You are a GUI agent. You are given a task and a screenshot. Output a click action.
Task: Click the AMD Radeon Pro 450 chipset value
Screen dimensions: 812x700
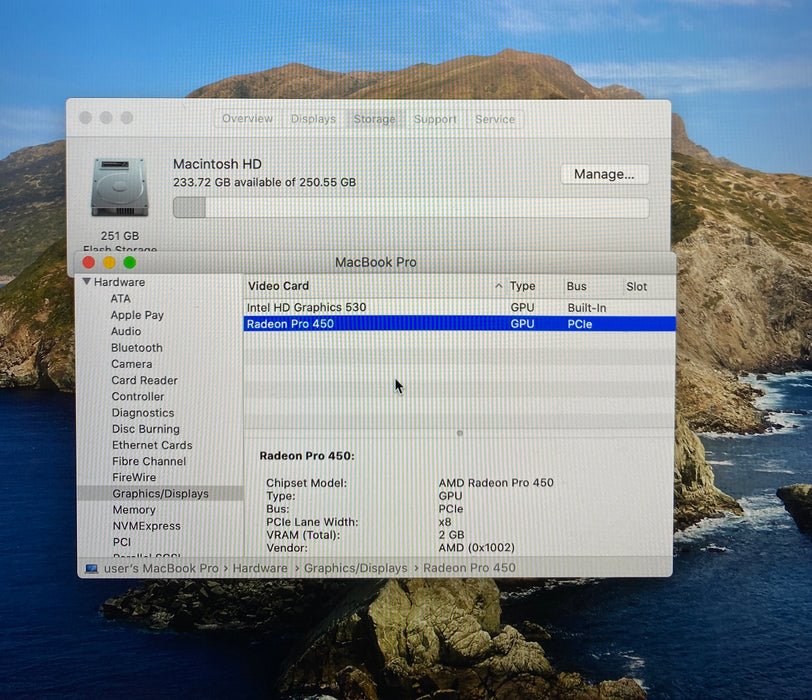(496, 483)
